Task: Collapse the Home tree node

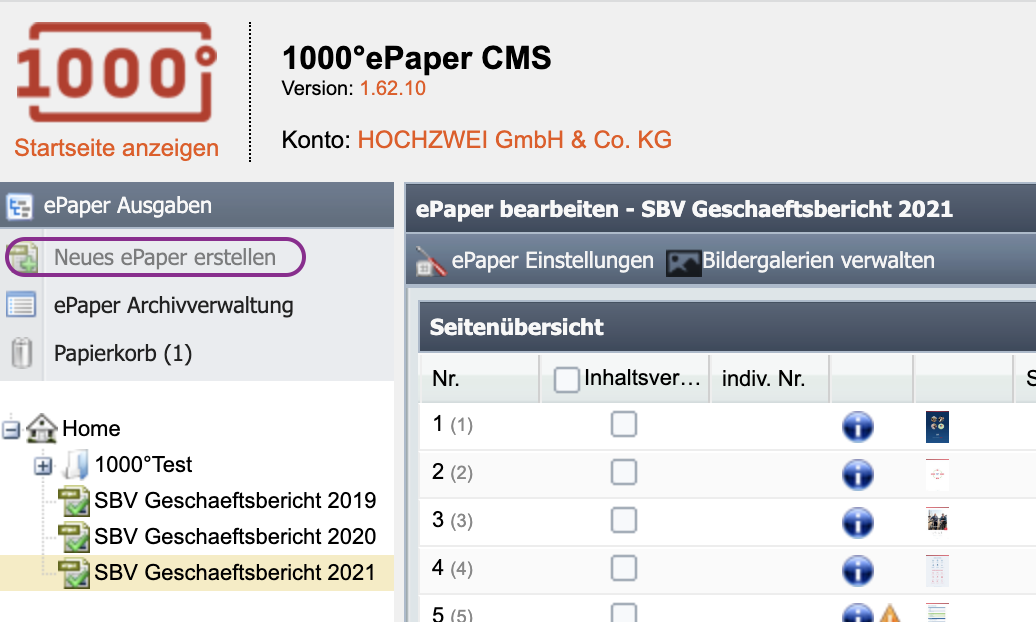Action: [12, 429]
